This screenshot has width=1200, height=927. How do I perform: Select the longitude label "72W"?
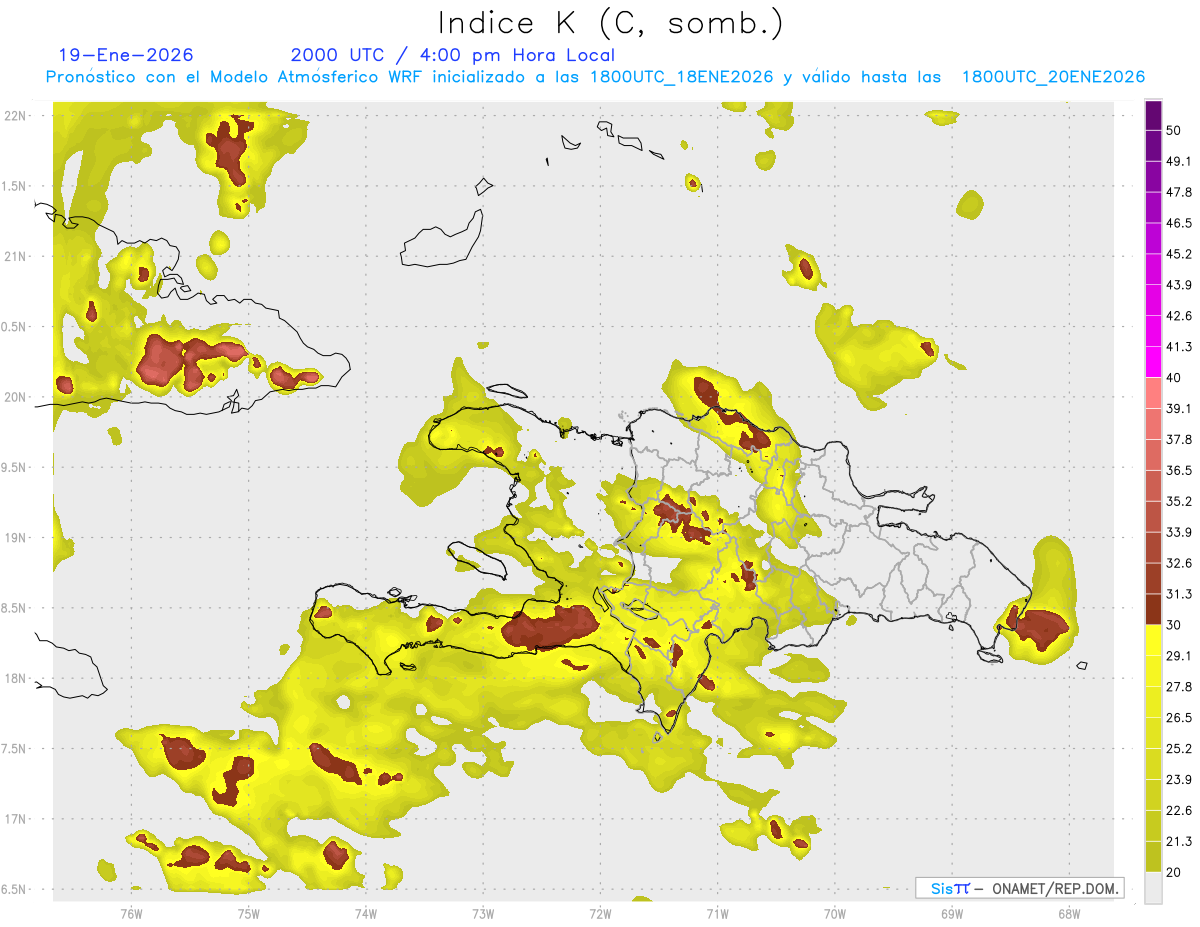600,913
